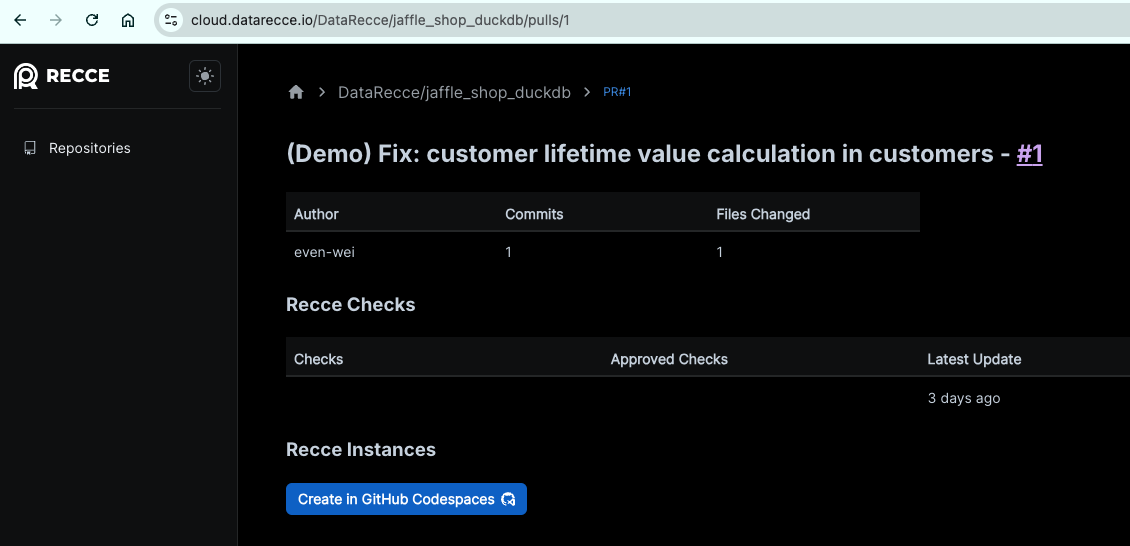Select the PR#1 breadcrumb item
The height and width of the screenshot is (546, 1130).
pyautogui.click(x=617, y=92)
